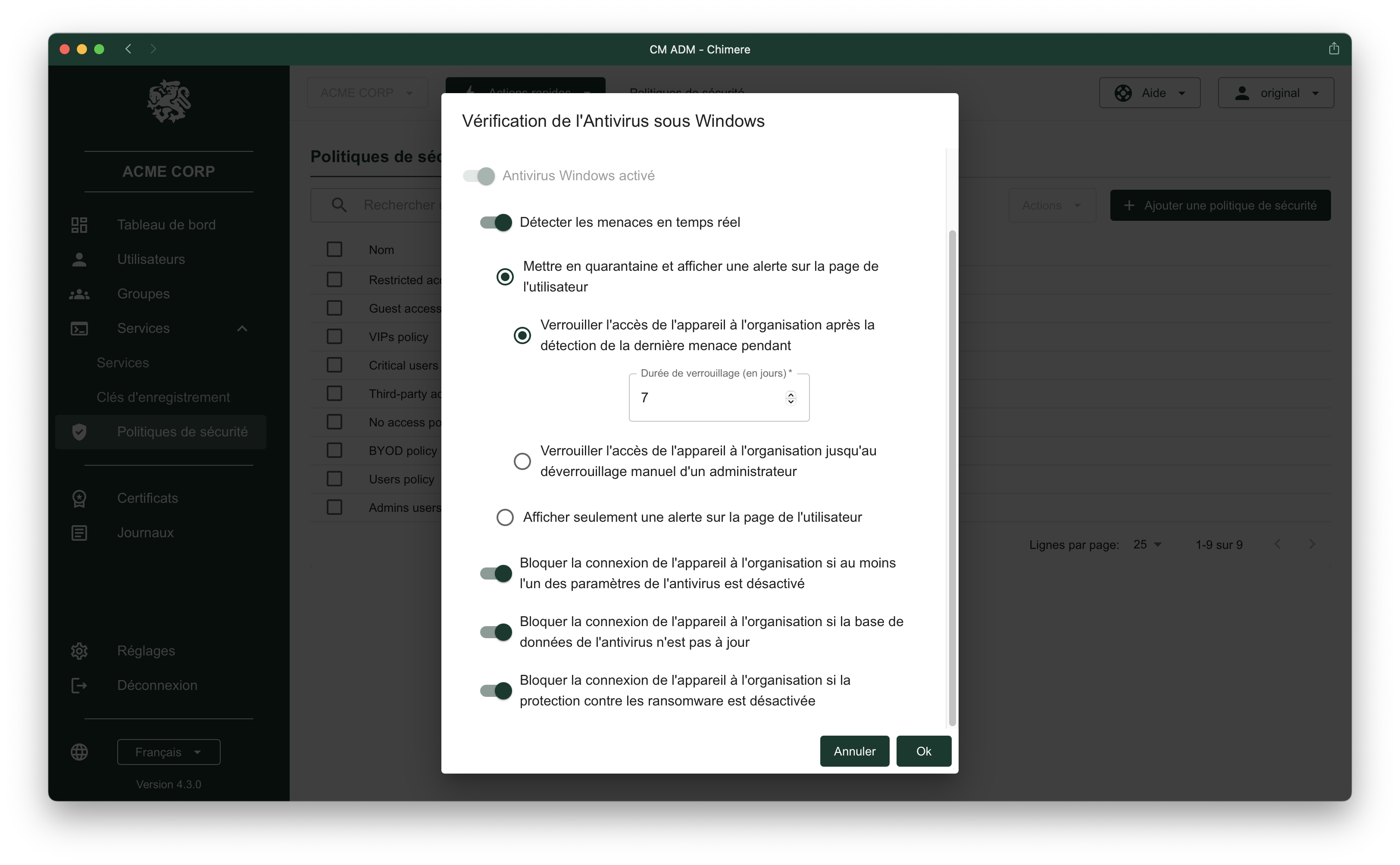Open Utilisateurs menu item
The height and width of the screenshot is (865, 1400).
point(151,259)
